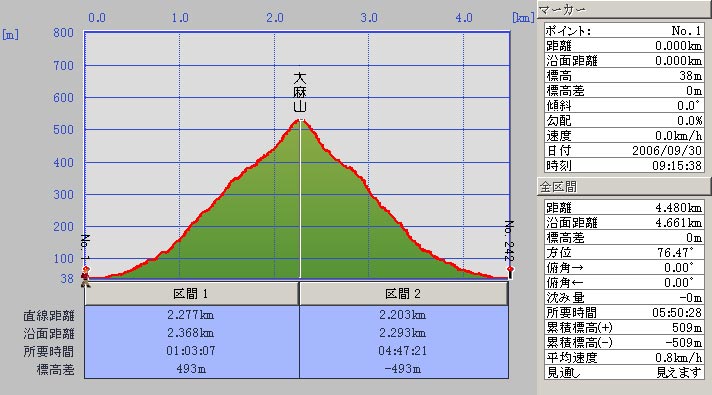Click the 勾配 0.0% row
712x395 pixels.
click(x=624, y=121)
